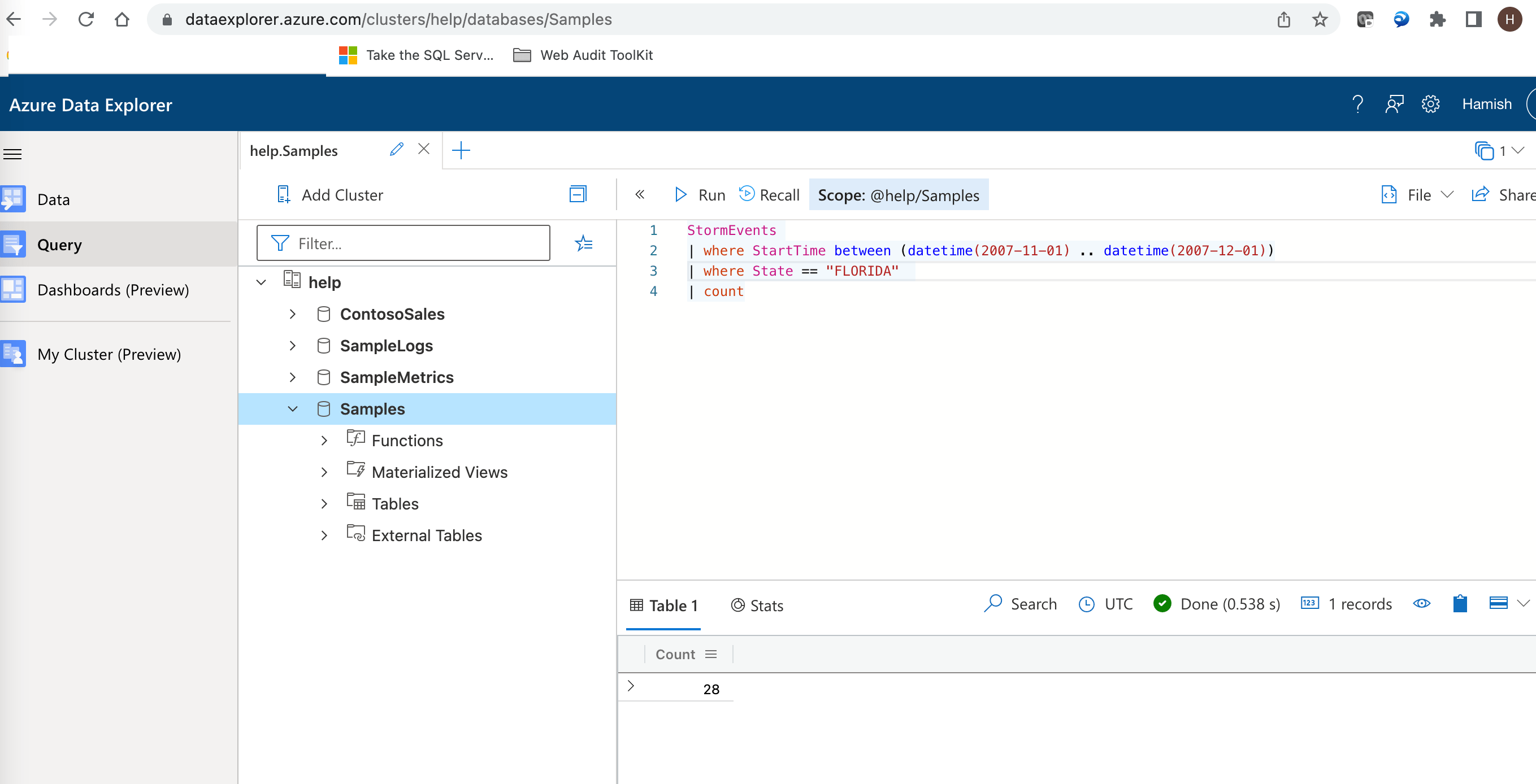Toggle the hamburger menu to collapse sidebar
Viewport: 1536px width, 784px height.
[x=13, y=154]
